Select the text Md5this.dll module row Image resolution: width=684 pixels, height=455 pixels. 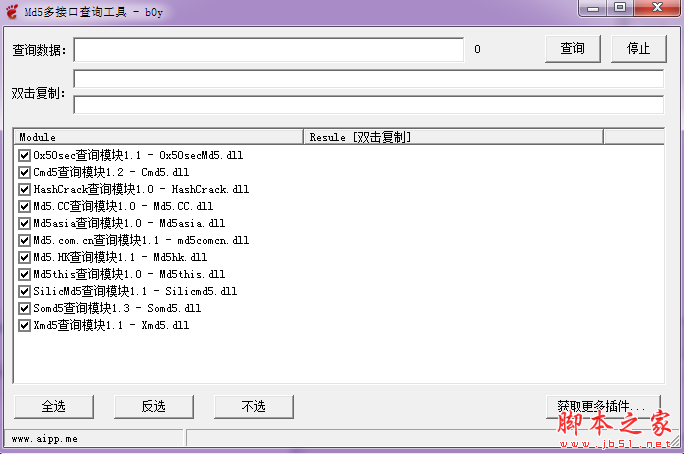click(129, 274)
